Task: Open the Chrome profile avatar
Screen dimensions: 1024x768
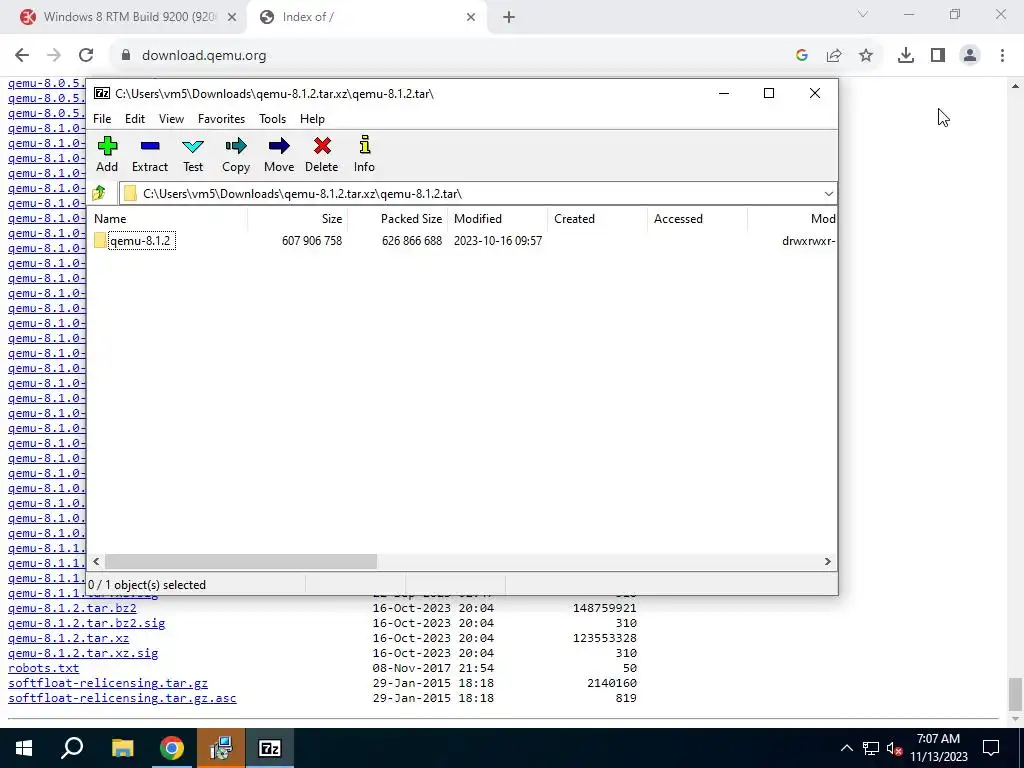Action: click(970, 56)
